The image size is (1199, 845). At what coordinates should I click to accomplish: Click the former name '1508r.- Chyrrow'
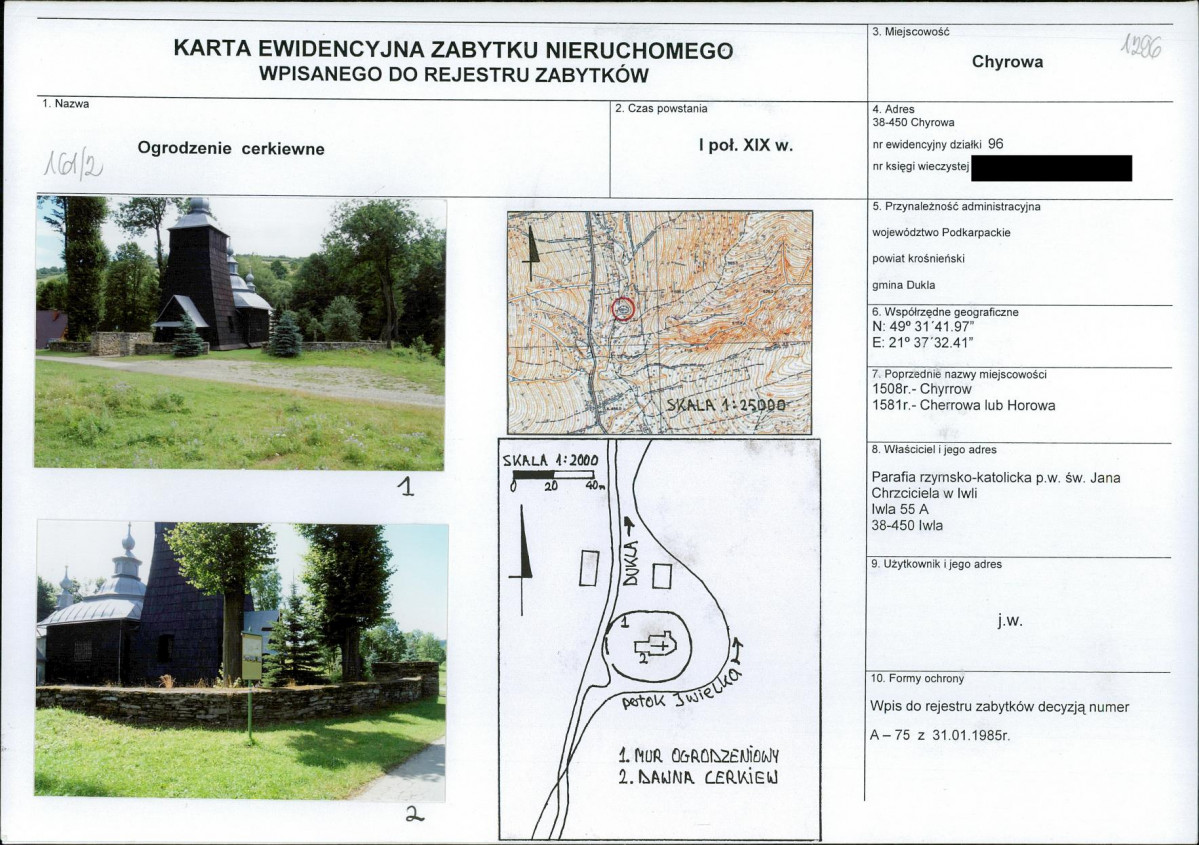click(921, 389)
